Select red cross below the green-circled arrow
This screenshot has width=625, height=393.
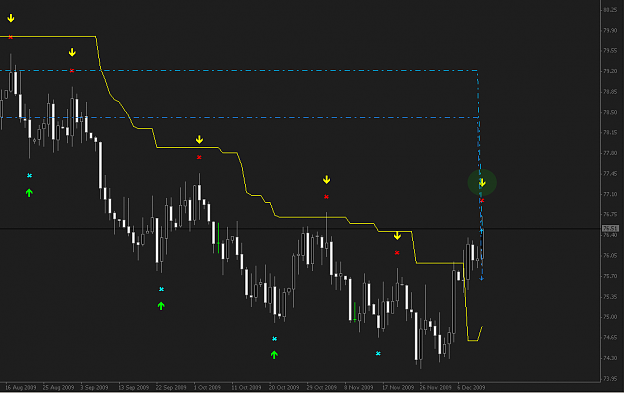point(482,200)
